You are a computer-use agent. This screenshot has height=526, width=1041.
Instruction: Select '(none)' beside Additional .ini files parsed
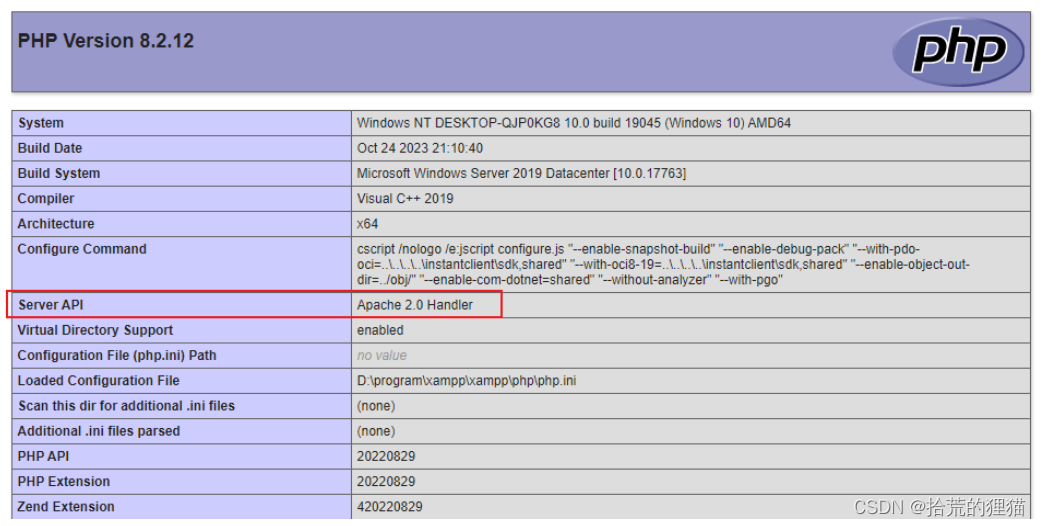coord(376,431)
